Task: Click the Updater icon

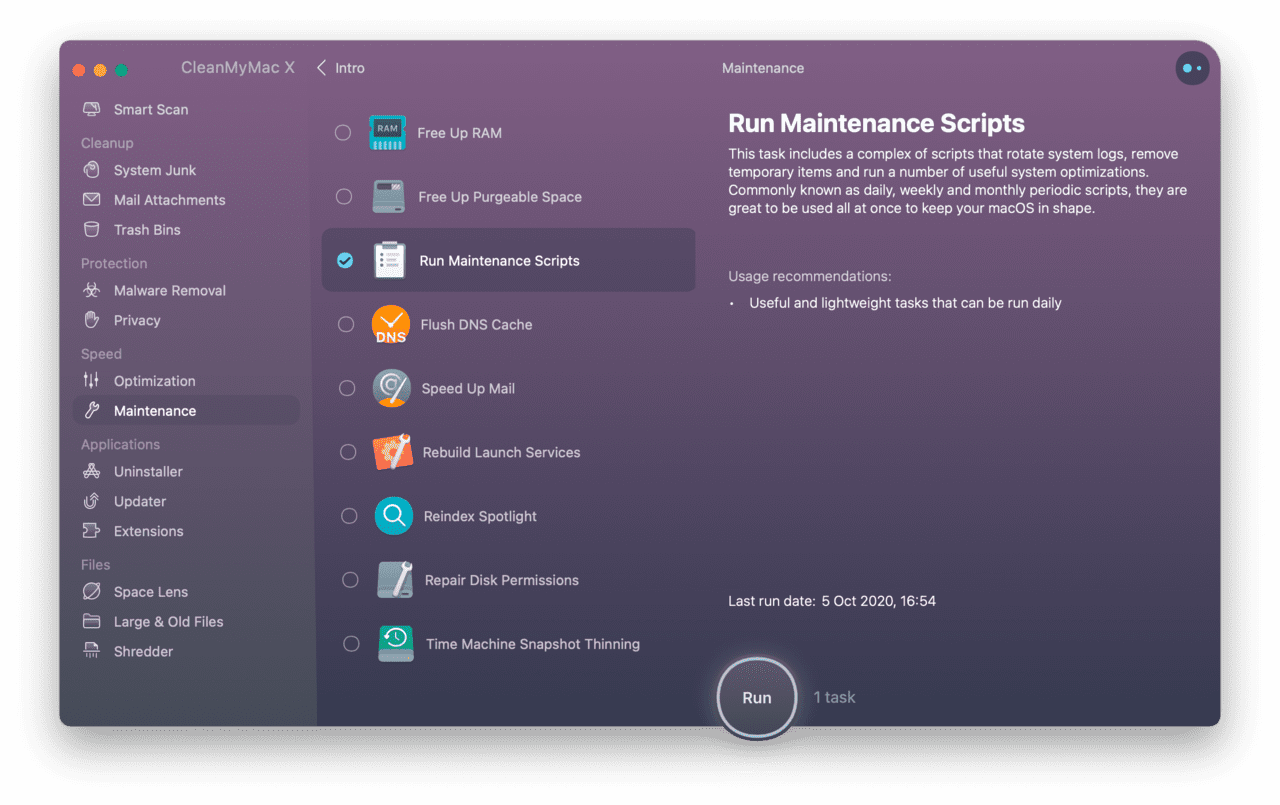Action: coord(92,501)
